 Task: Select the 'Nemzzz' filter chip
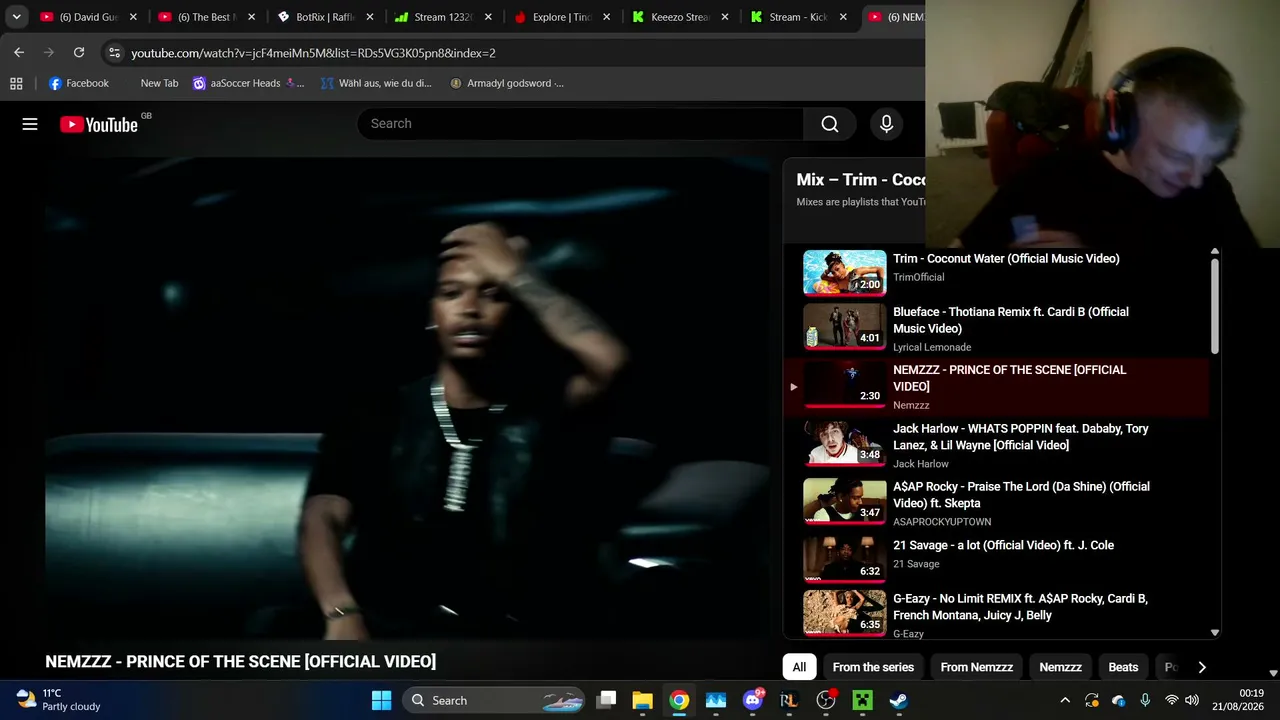click(1060, 667)
